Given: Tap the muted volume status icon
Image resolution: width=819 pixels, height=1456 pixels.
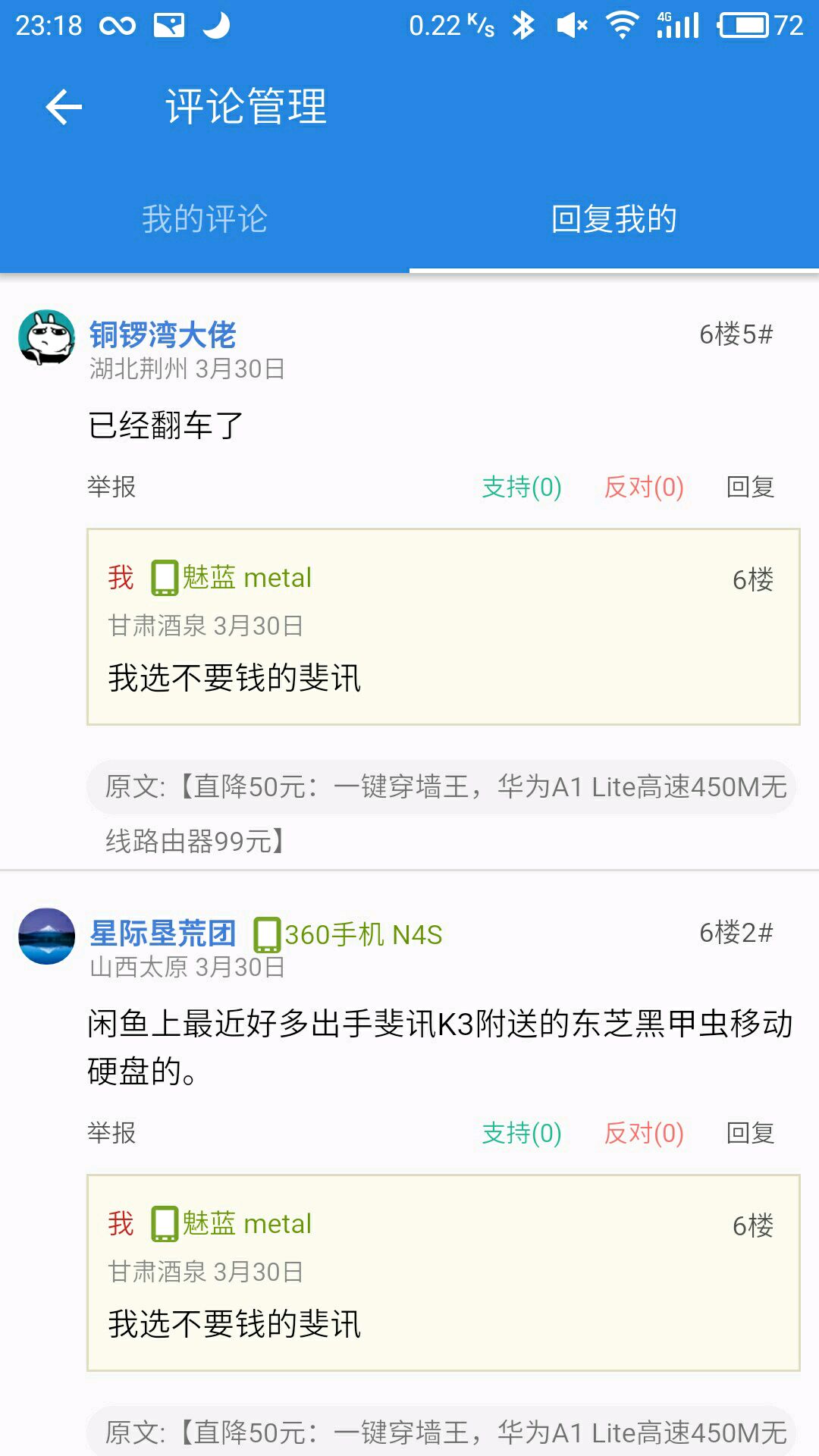Looking at the screenshot, I should [x=572, y=26].
